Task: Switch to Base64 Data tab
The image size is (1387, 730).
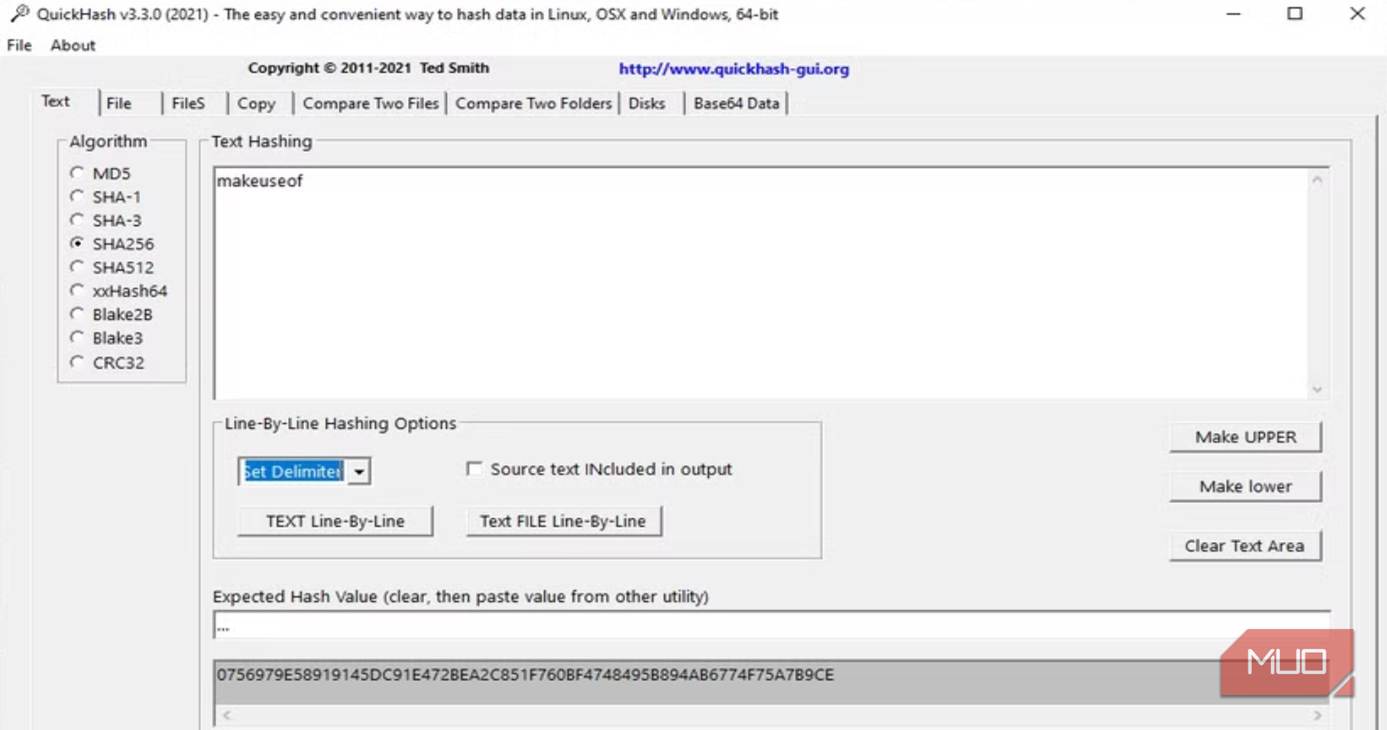Action: pyautogui.click(x=736, y=103)
